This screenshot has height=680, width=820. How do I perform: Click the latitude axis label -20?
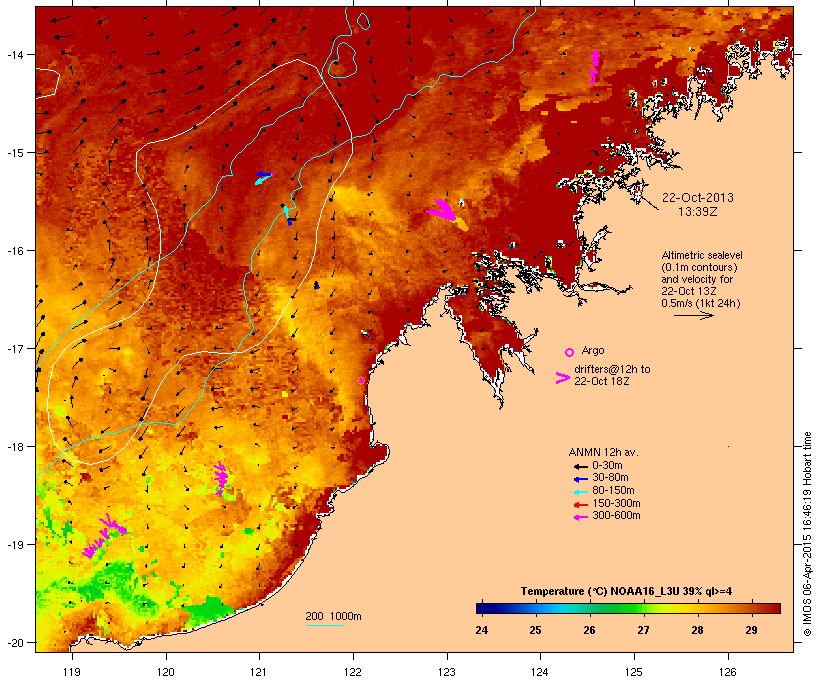(14, 643)
